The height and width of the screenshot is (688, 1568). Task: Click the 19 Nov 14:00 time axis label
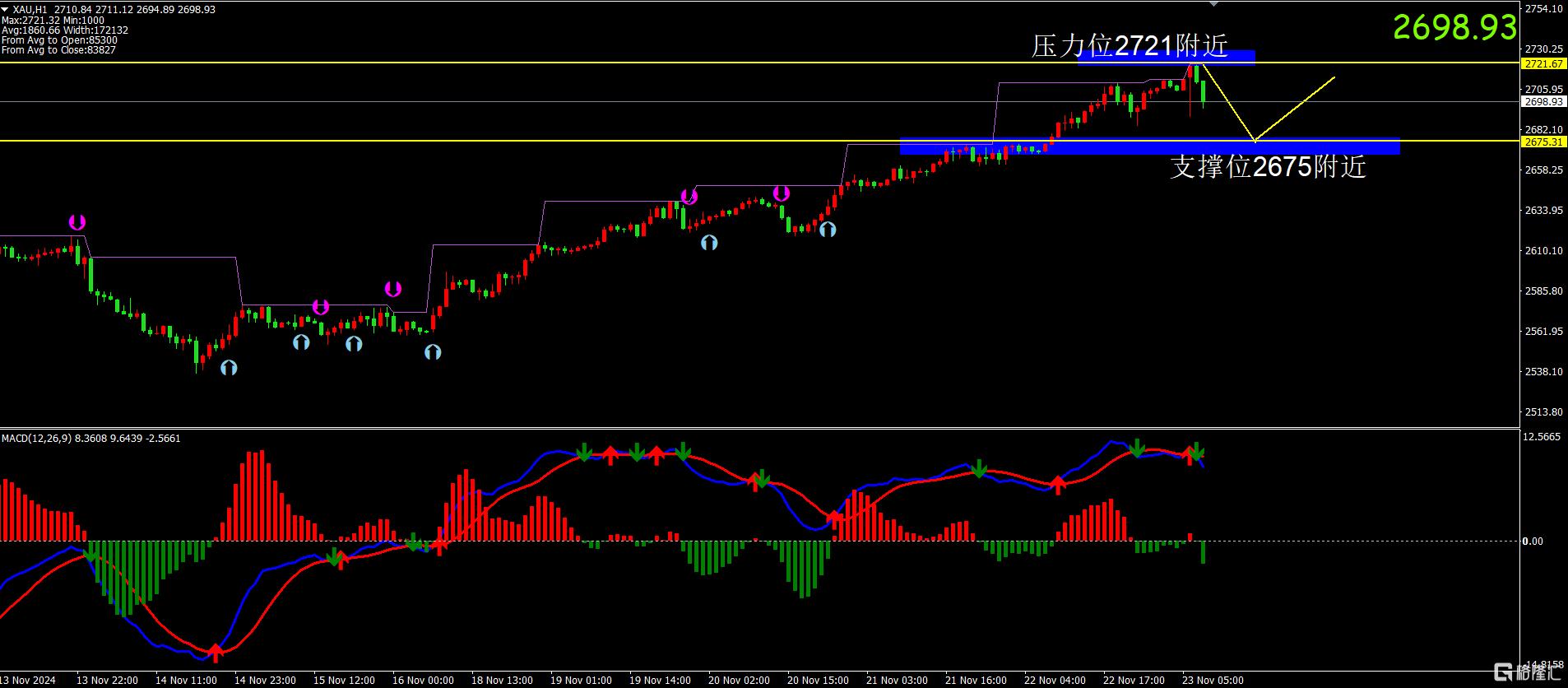click(x=660, y=681)
